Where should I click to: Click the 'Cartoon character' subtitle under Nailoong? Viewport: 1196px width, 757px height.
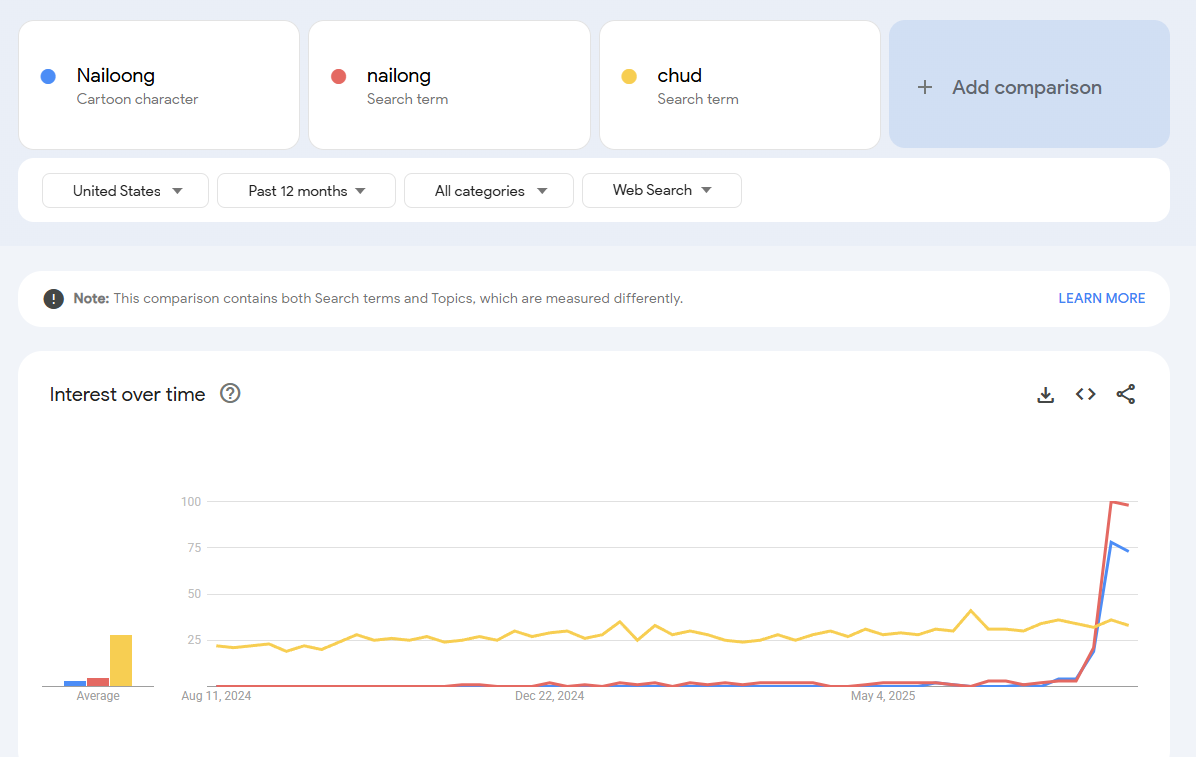click(137, 99)
